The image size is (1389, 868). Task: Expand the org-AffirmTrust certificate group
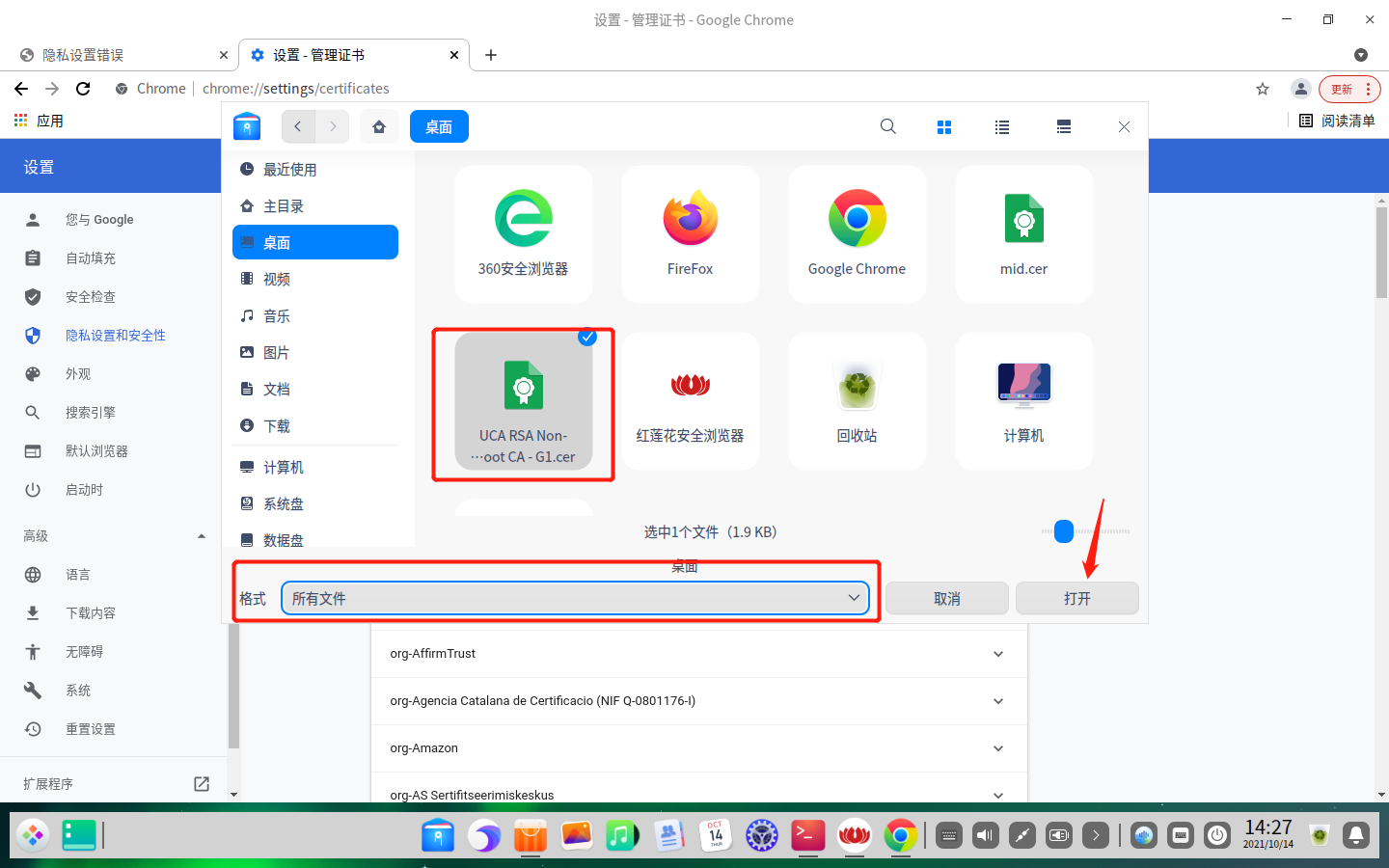(x=998, y=654)
